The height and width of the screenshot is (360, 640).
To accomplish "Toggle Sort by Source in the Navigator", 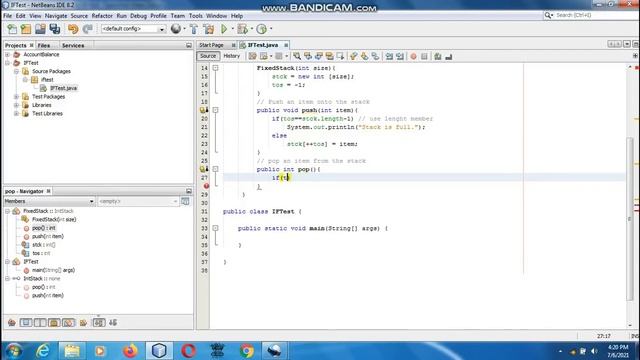I will click(113, 323).
